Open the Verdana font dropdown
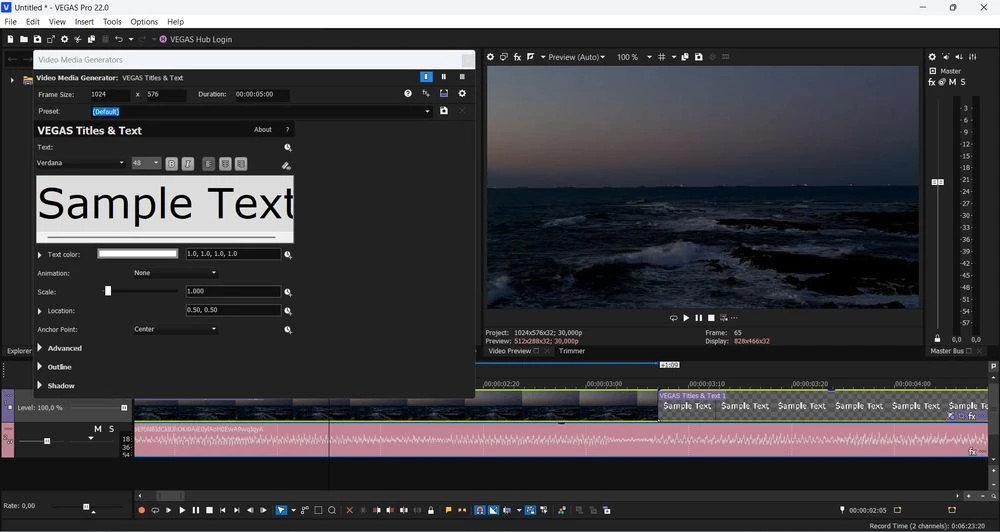Screen dimensions: 1000x532 80,163
